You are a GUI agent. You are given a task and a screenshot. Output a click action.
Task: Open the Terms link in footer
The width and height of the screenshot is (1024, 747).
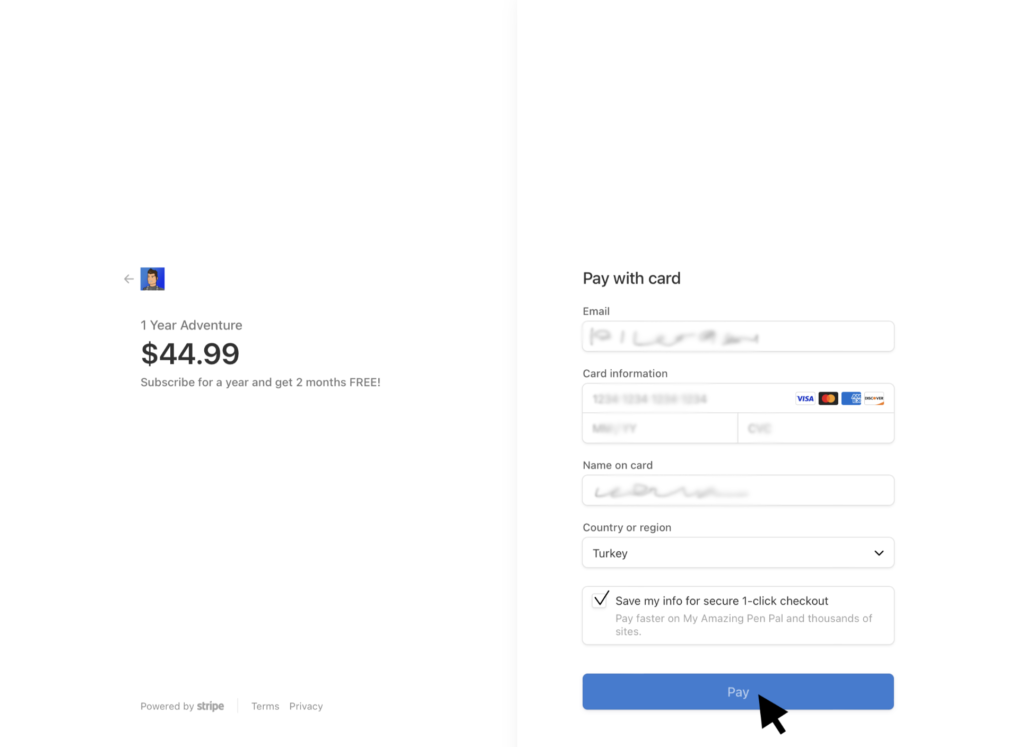coord(265,706)
